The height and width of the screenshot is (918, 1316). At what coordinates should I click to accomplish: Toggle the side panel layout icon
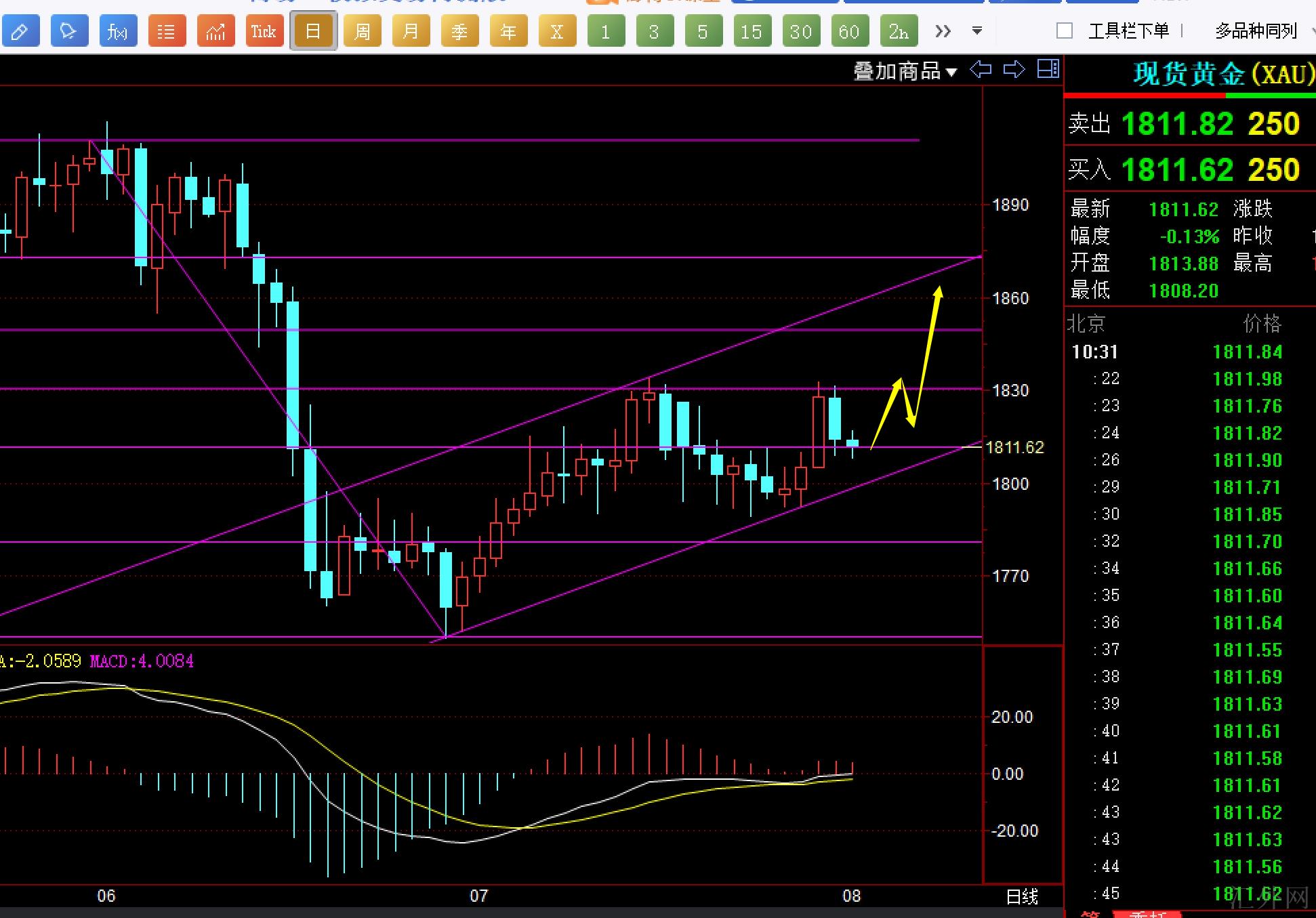coord(1048,69)
